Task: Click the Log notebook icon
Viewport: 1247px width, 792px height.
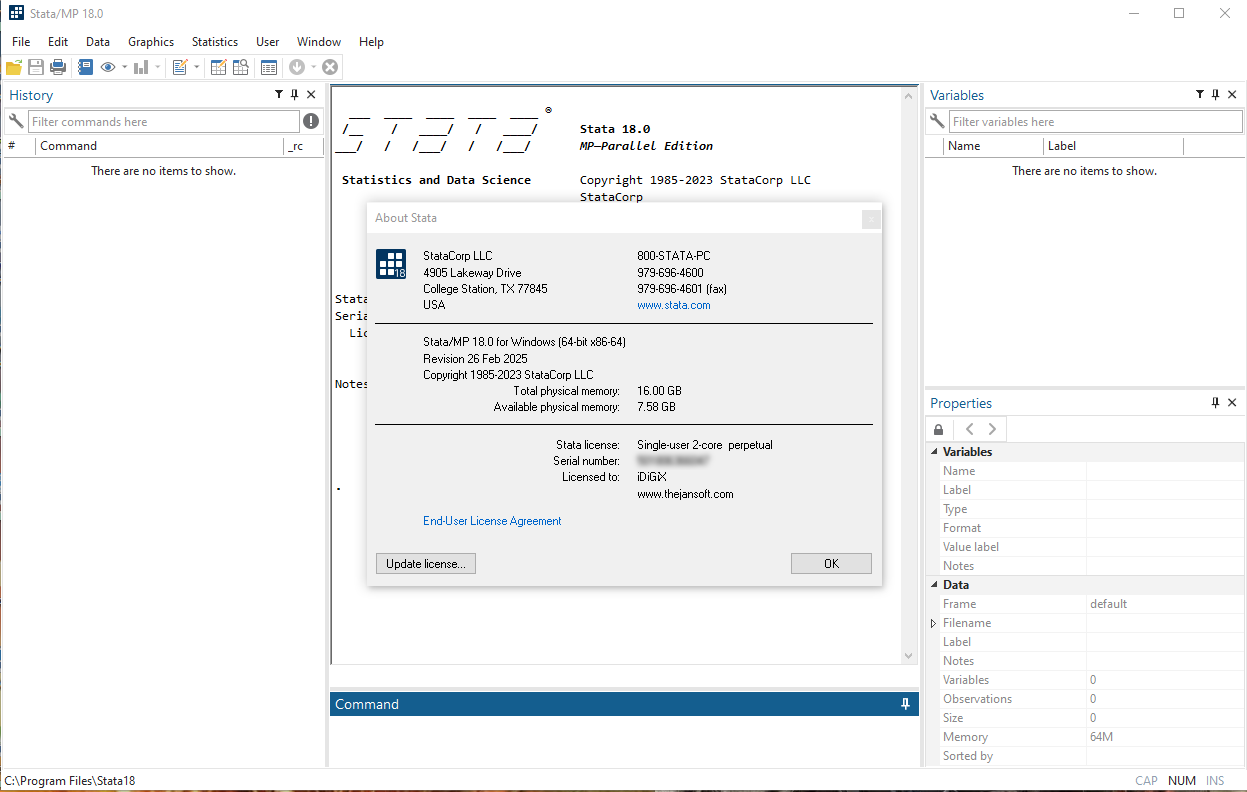Action: point(85,67)
